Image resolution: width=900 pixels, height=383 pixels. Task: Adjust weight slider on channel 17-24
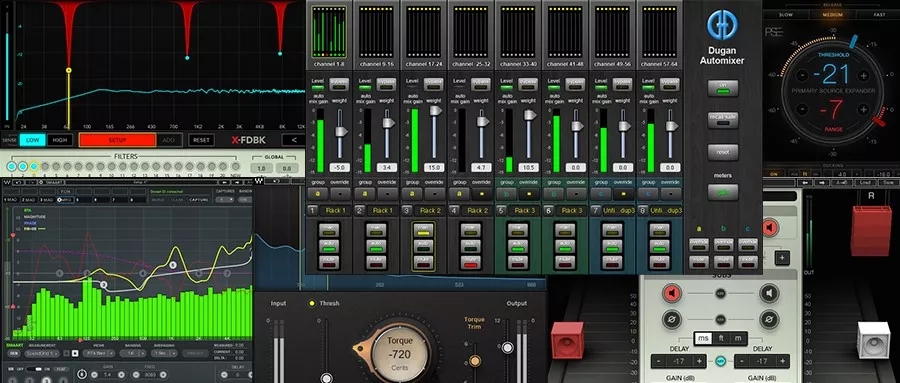coord(435,110)
